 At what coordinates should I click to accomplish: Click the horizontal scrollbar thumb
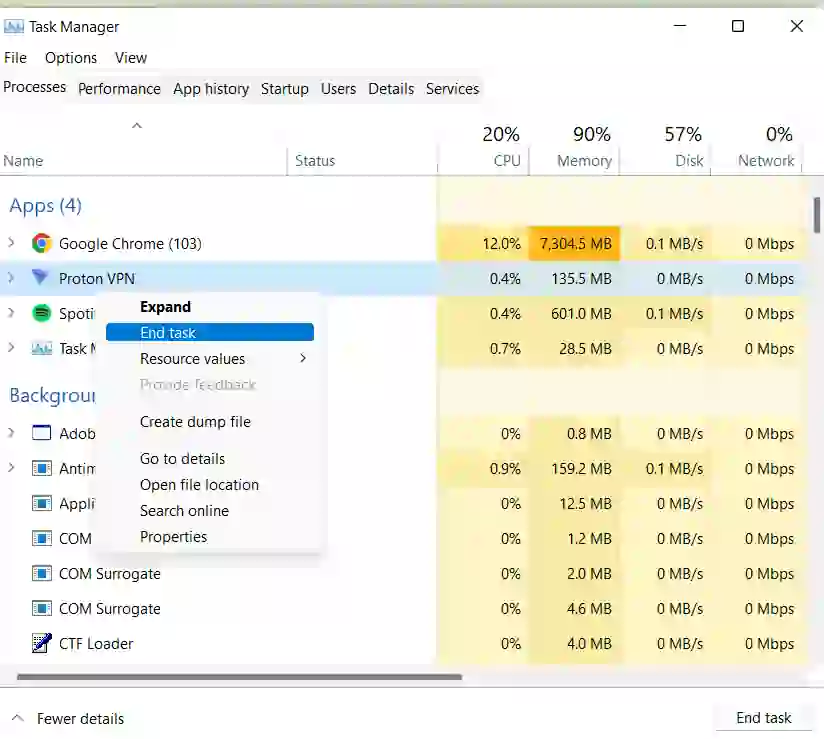pyautogui.click(x=239, y=677)
